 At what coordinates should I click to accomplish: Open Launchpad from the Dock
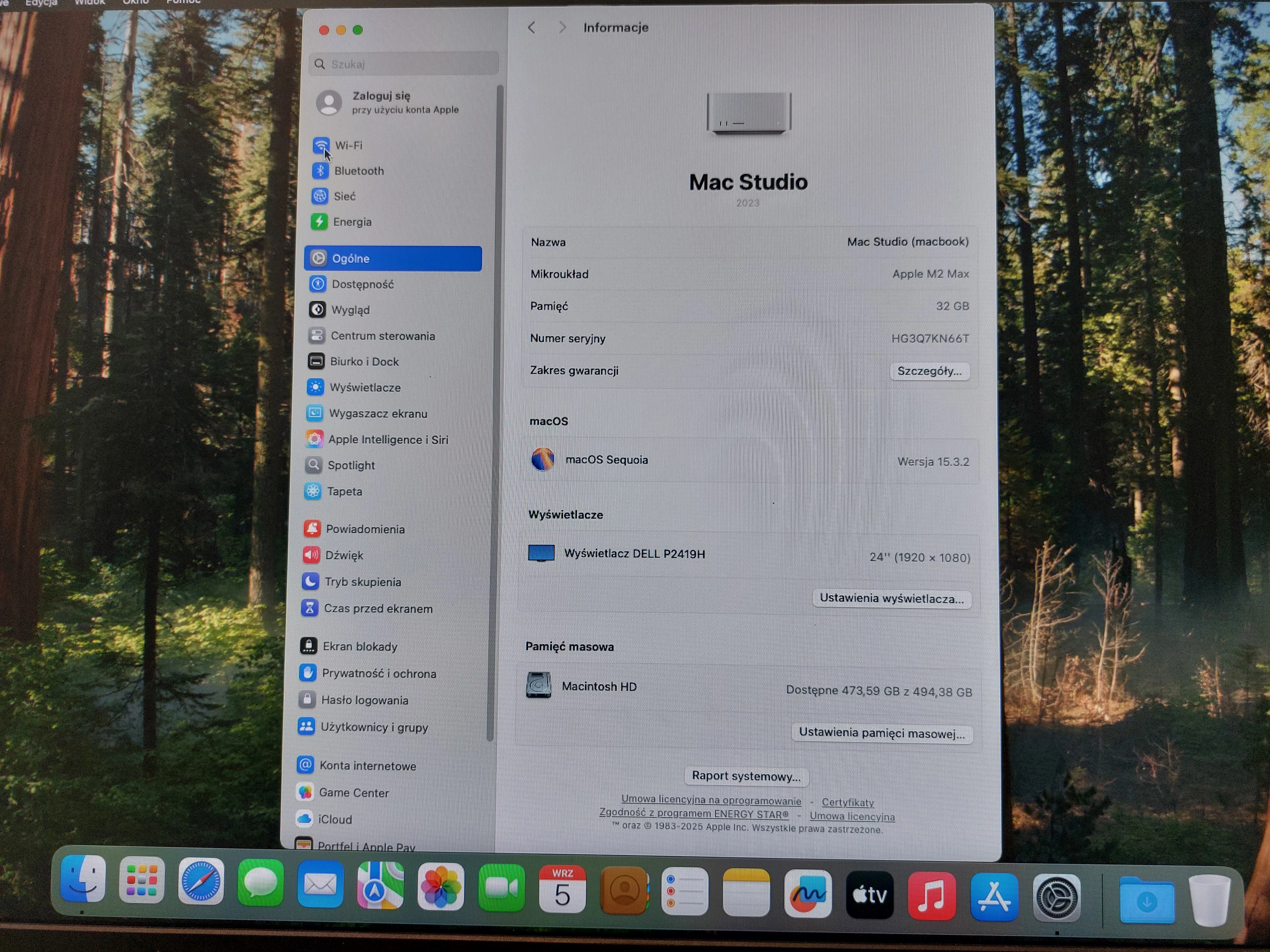142,880
